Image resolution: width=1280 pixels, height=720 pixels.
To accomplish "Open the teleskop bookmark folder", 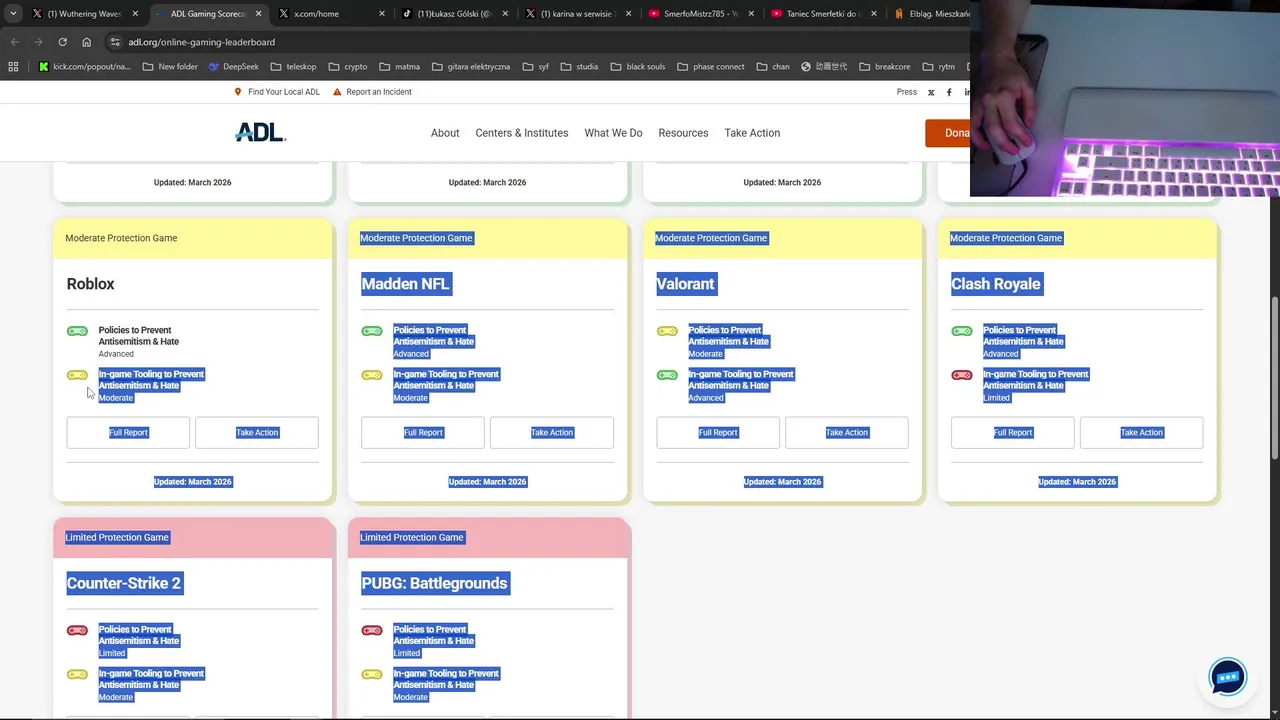I will (x=293, y=67).
